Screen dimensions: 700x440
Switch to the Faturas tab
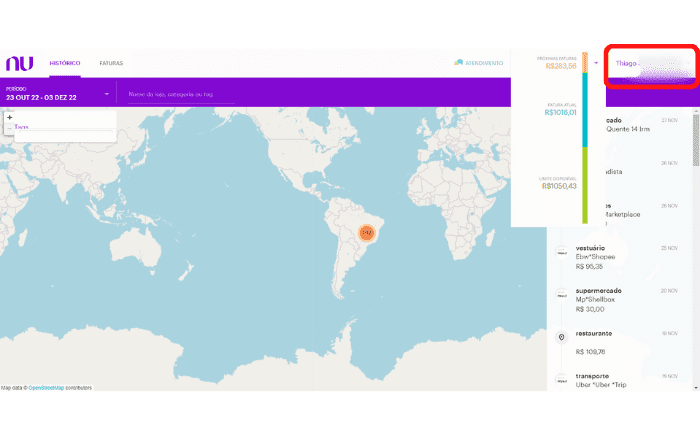(111, 63)
